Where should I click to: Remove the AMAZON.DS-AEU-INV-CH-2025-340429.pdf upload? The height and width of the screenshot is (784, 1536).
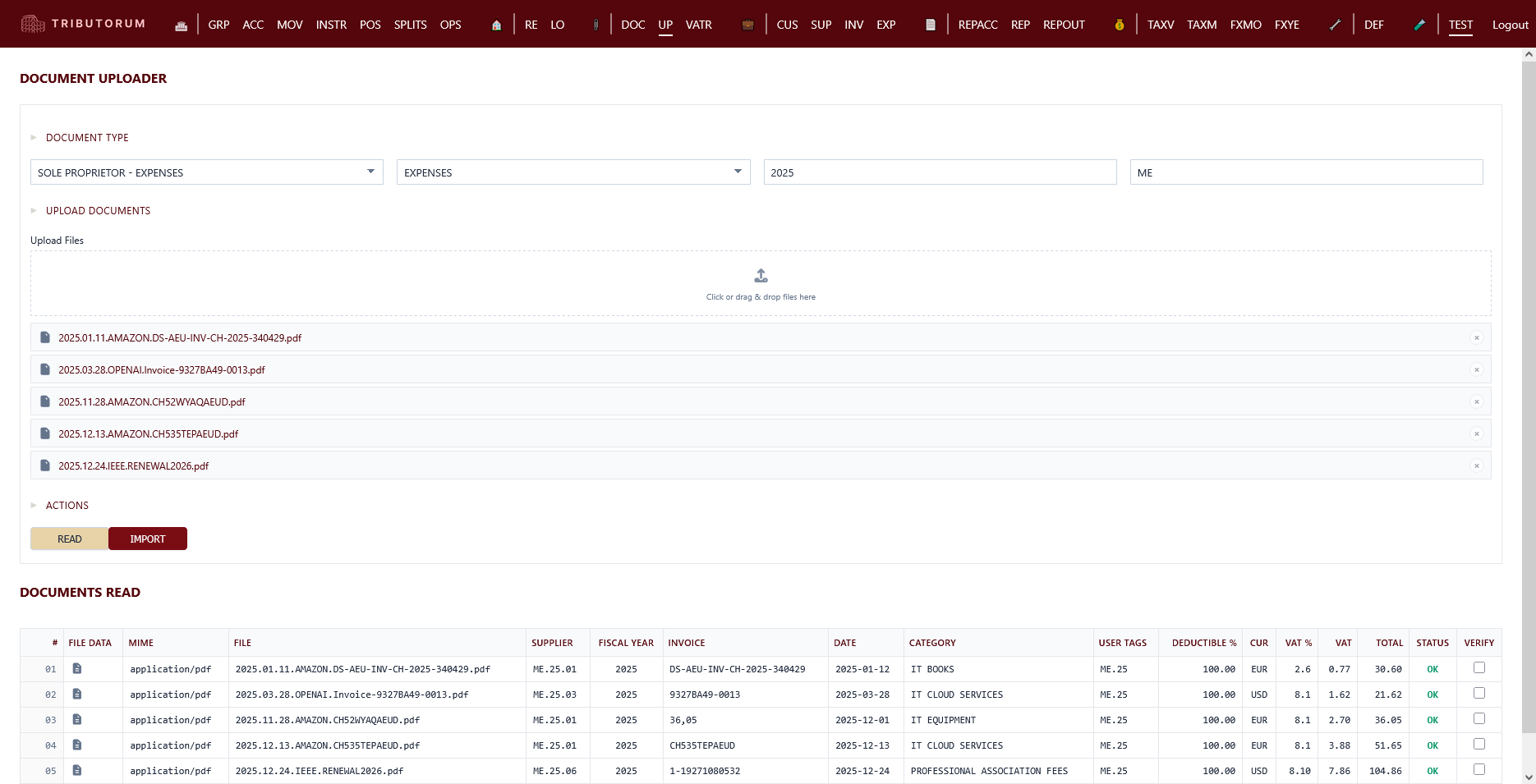click(1476, 337)
